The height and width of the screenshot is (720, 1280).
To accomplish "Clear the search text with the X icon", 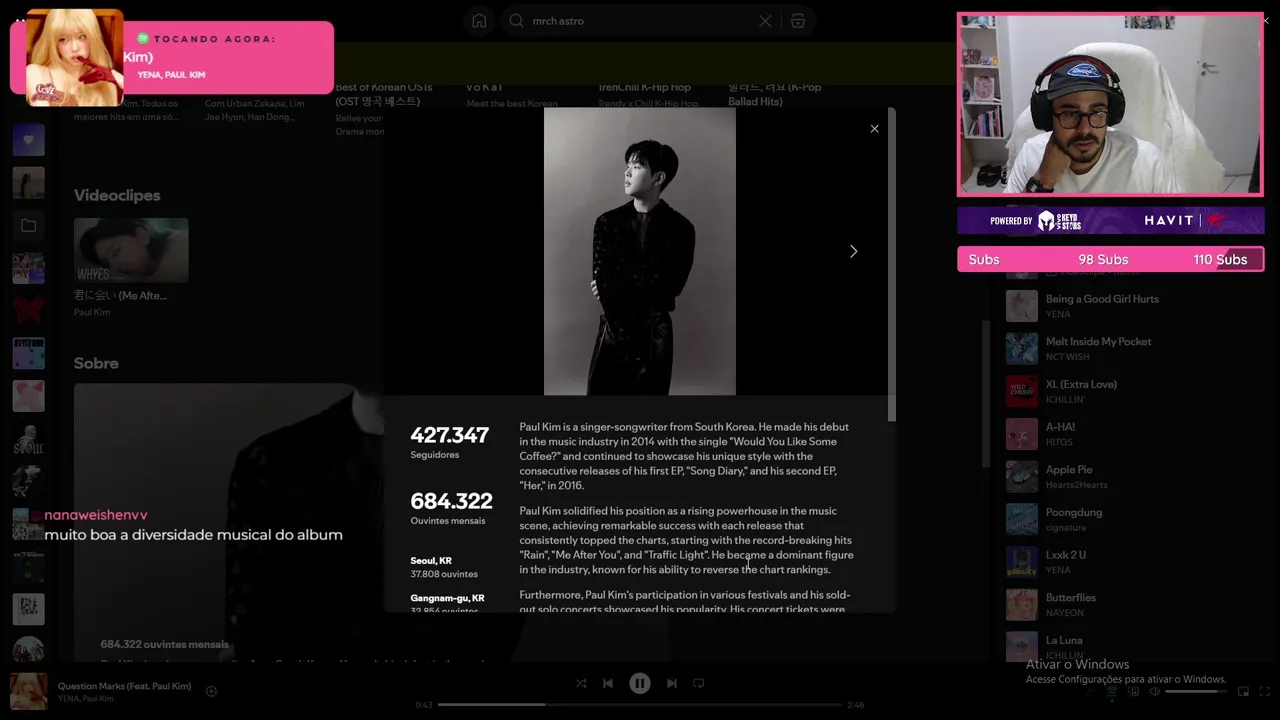I will click(765, 21).
